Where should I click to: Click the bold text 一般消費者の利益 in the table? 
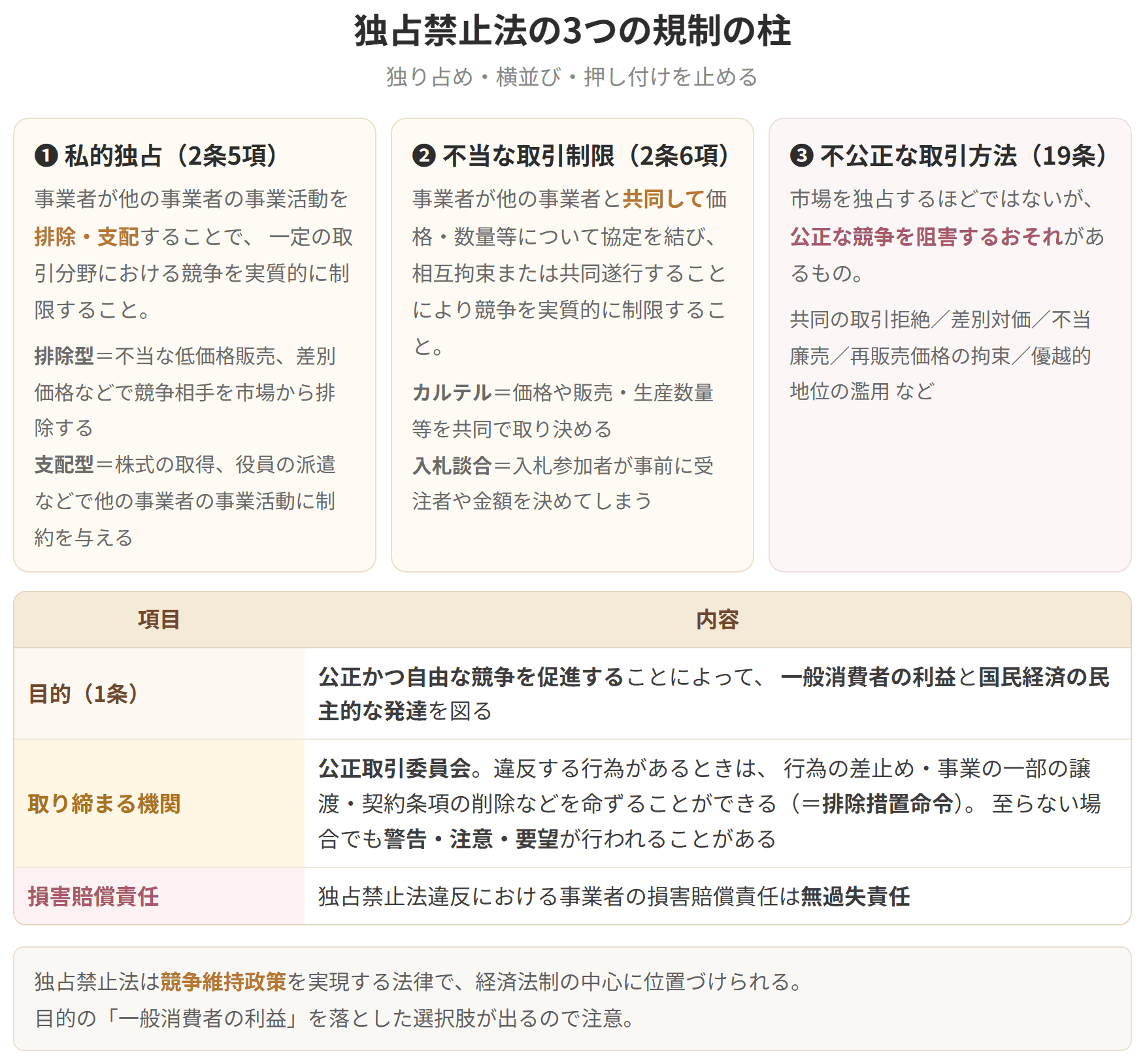(869, 677)
